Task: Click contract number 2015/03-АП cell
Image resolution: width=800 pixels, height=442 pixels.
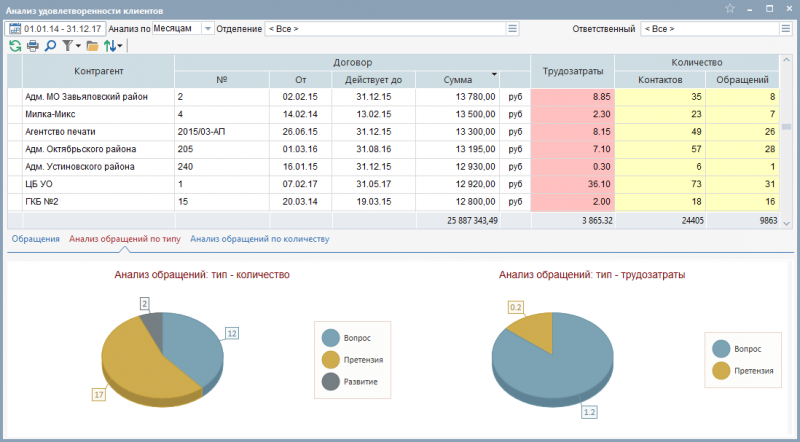Action: click(222, 132)
